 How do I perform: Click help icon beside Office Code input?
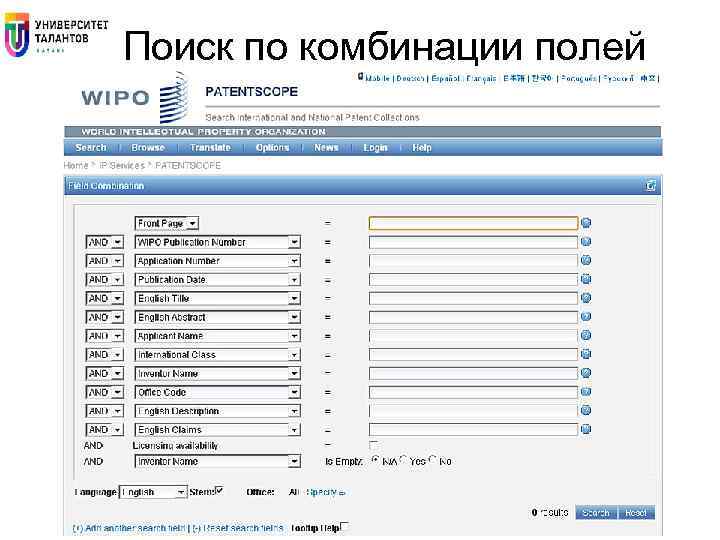coord(585,392)
